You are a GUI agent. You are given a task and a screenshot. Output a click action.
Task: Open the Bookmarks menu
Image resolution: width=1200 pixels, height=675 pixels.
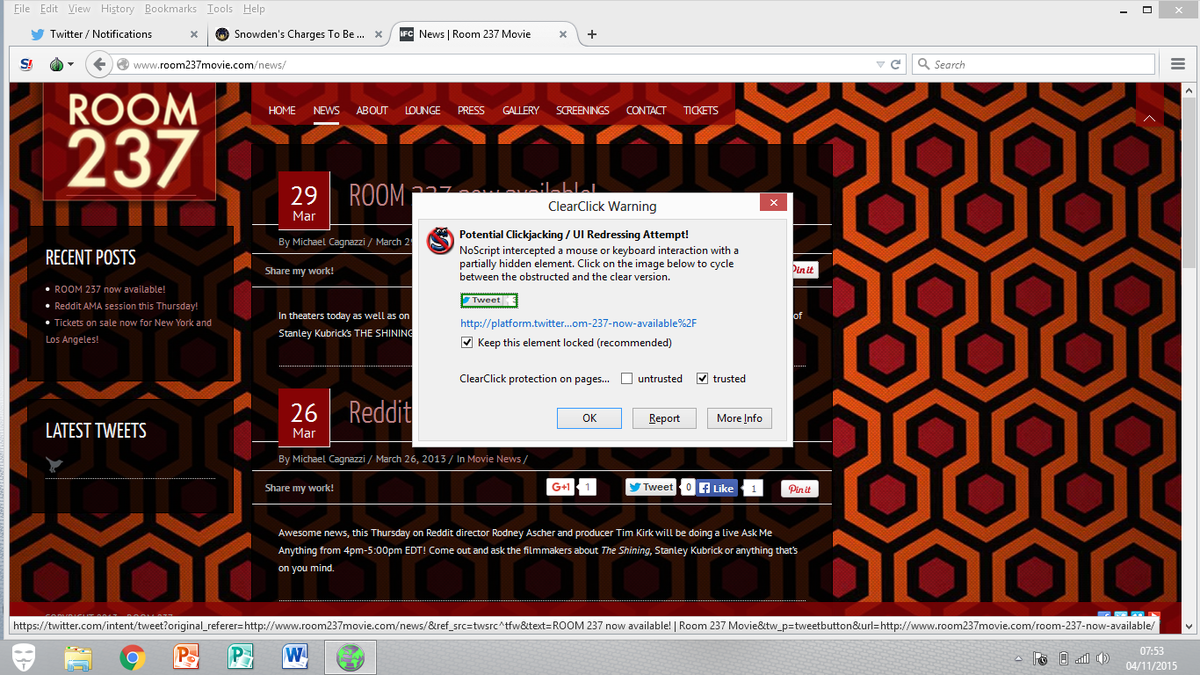pos(171,8)
